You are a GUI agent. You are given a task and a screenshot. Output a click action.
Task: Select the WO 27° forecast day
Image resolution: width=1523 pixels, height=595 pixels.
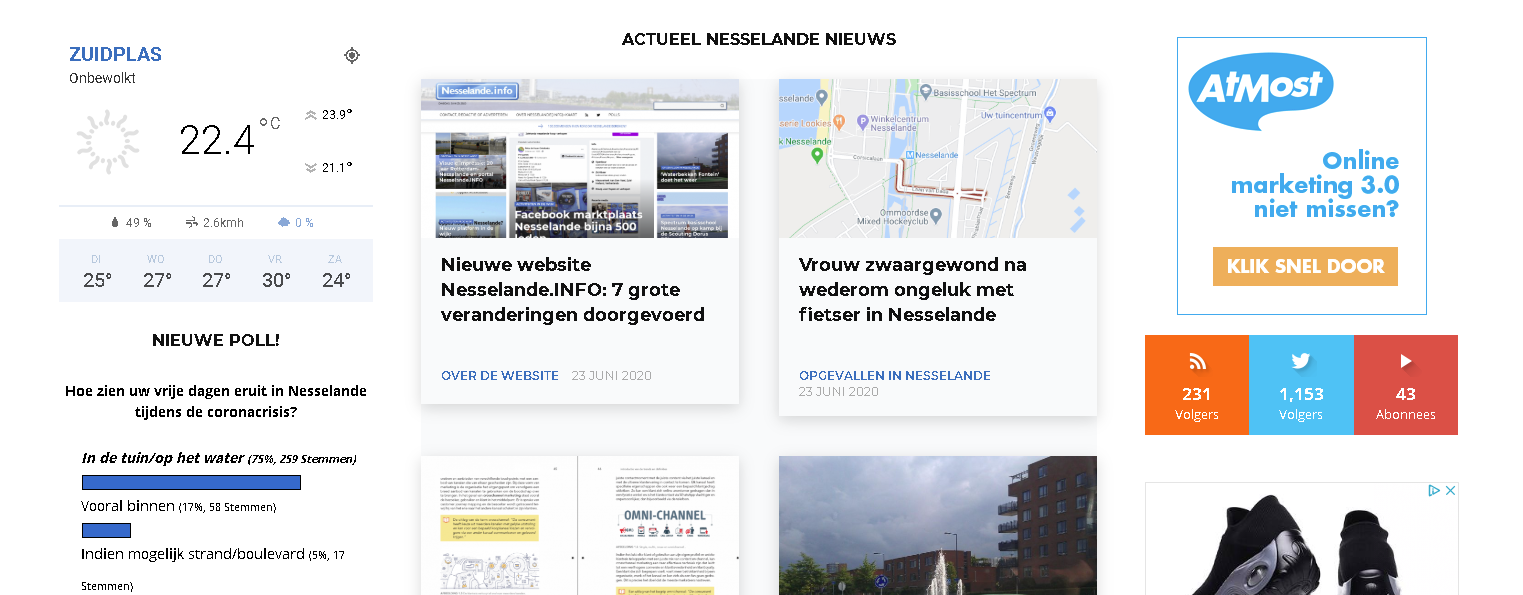(x=157, y=272)
